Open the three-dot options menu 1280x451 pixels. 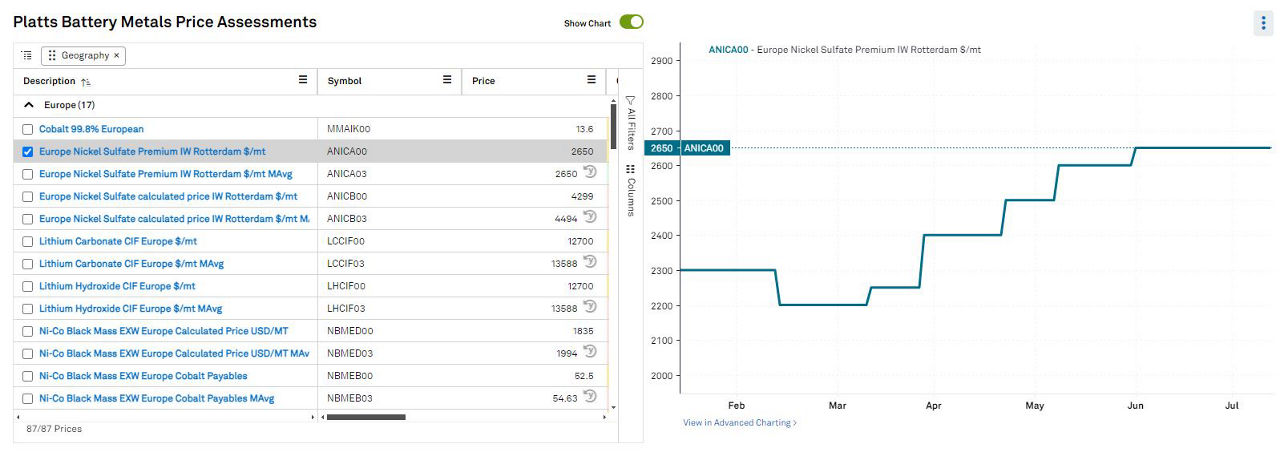pyautogui.click(x=1261, y=24)
